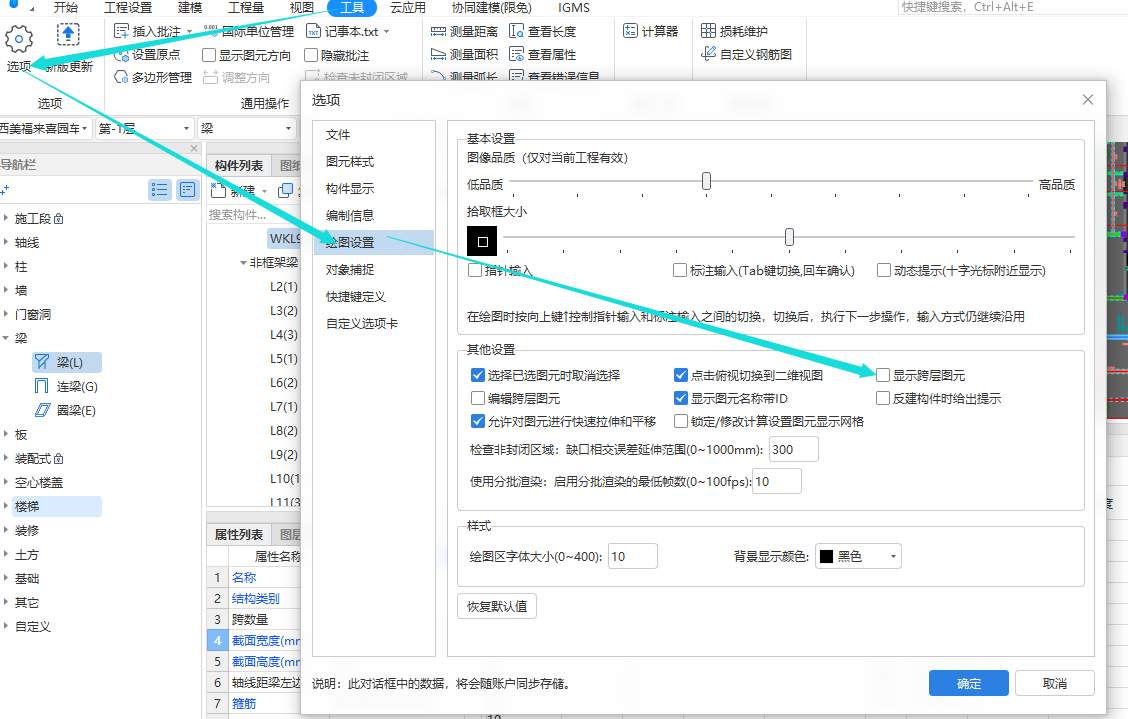The width and height of the screenshot is (1128, 719).
Task: Click 插入批注 icon in the ribbon
Action: tap(121, 32)
